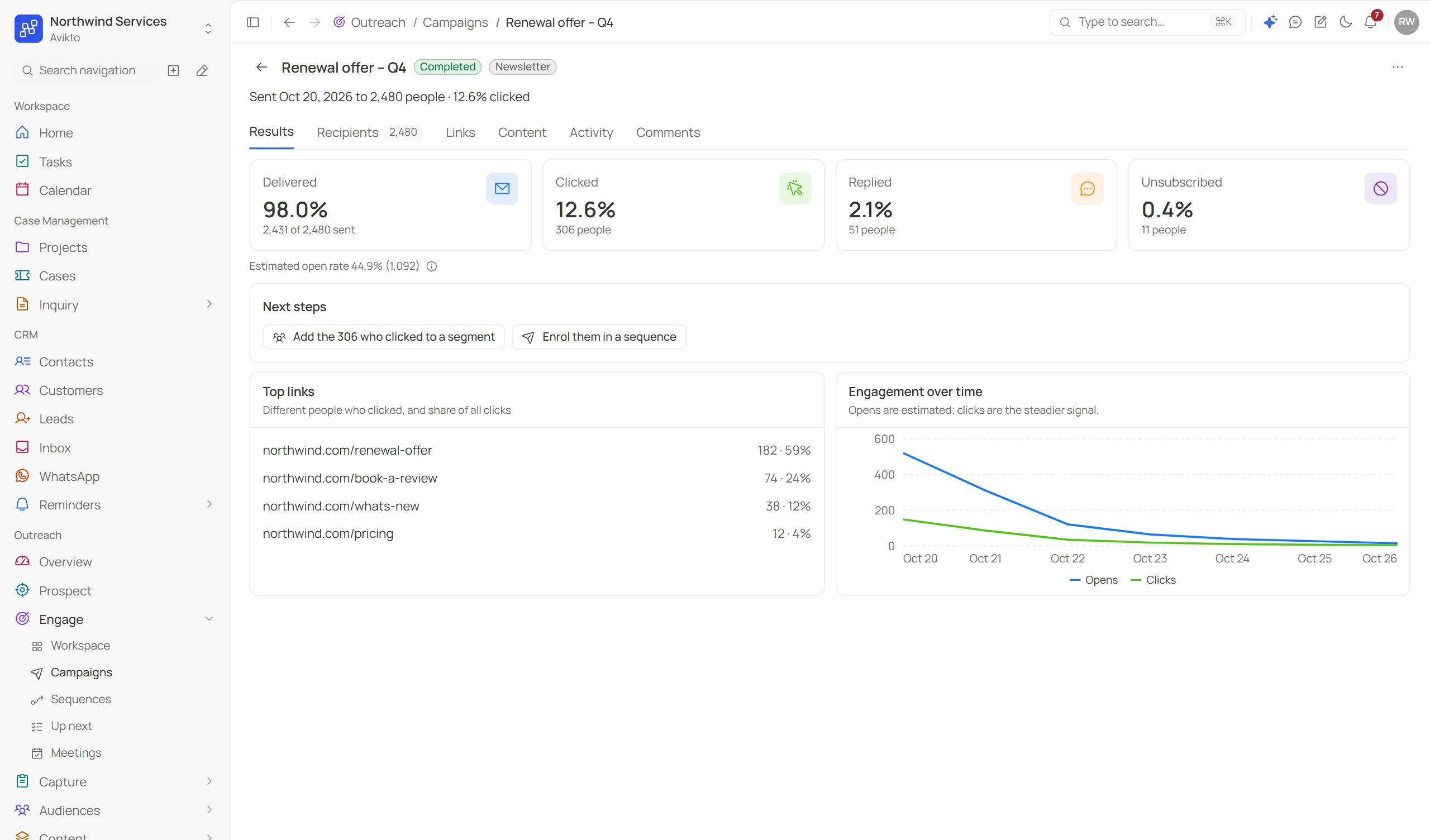Switch to the Recipients tab
Screen dimensions: 1430x840
click(x=369, y=132)
